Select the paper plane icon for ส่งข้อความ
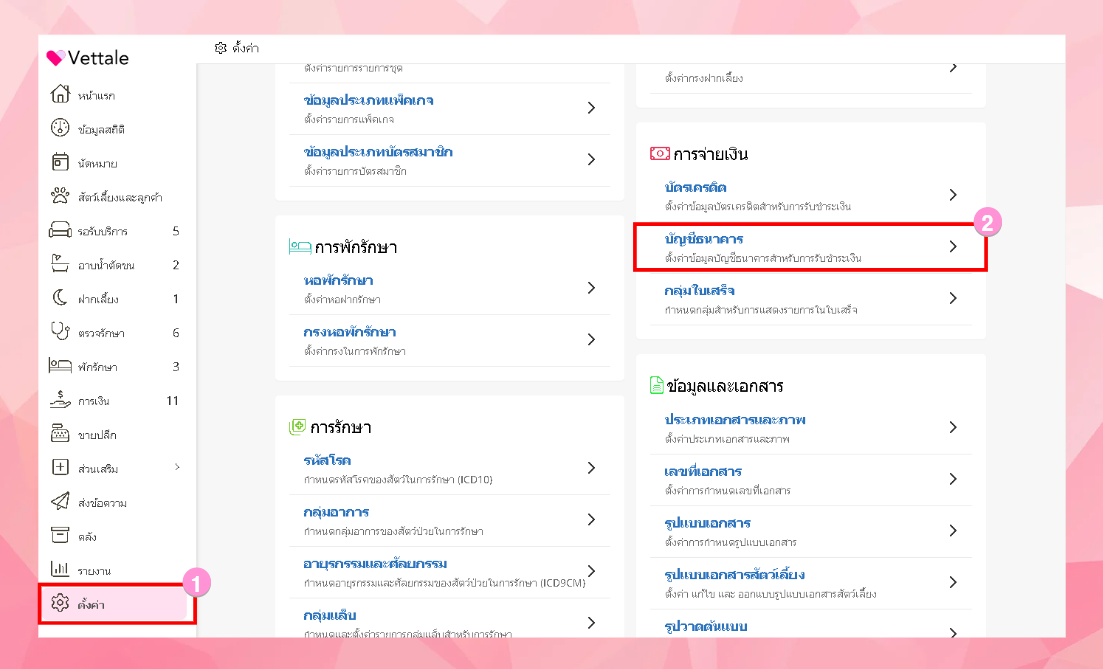 [60, 502]
